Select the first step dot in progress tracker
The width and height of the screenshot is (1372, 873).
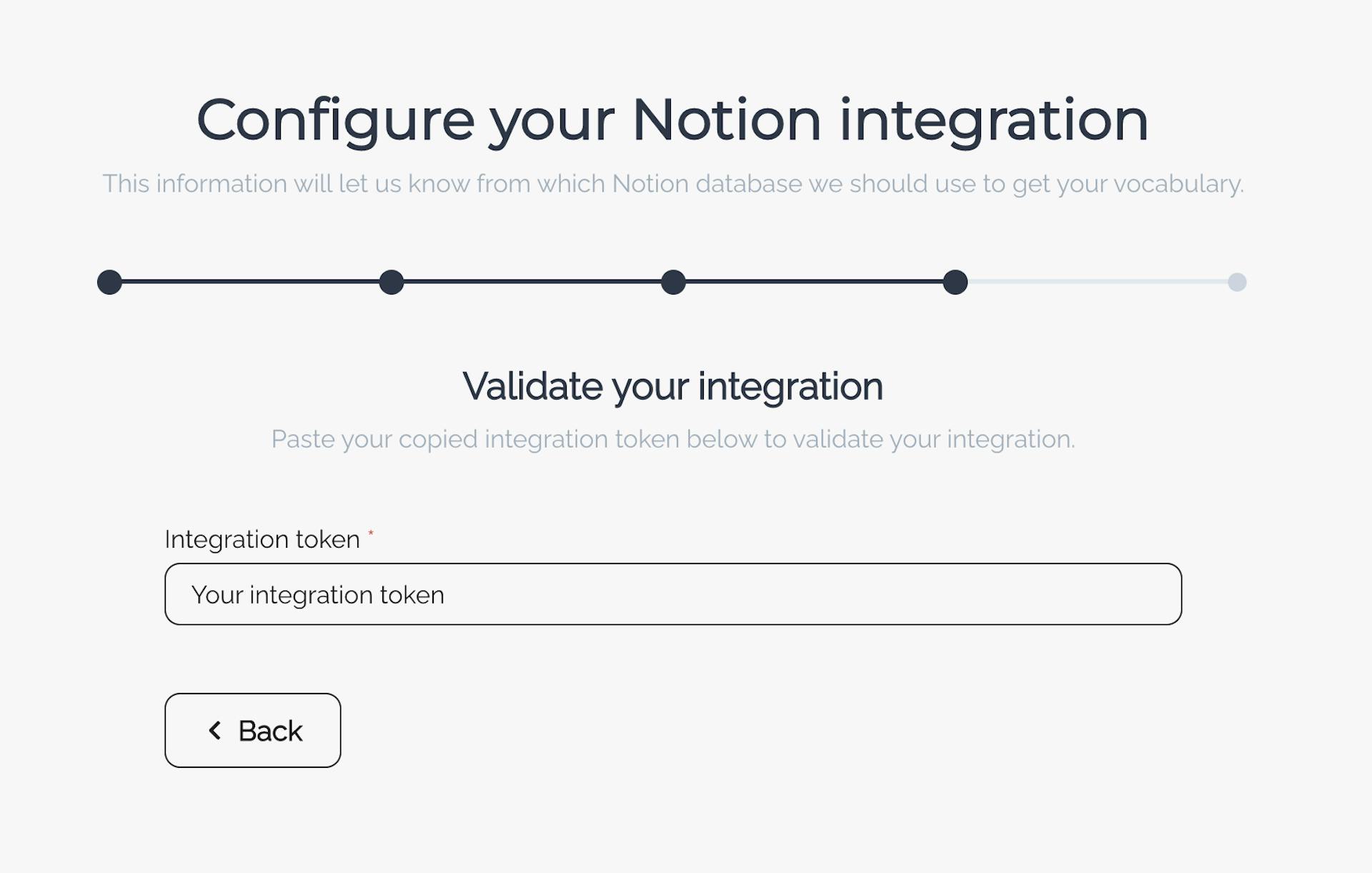(x=109, y=282)
